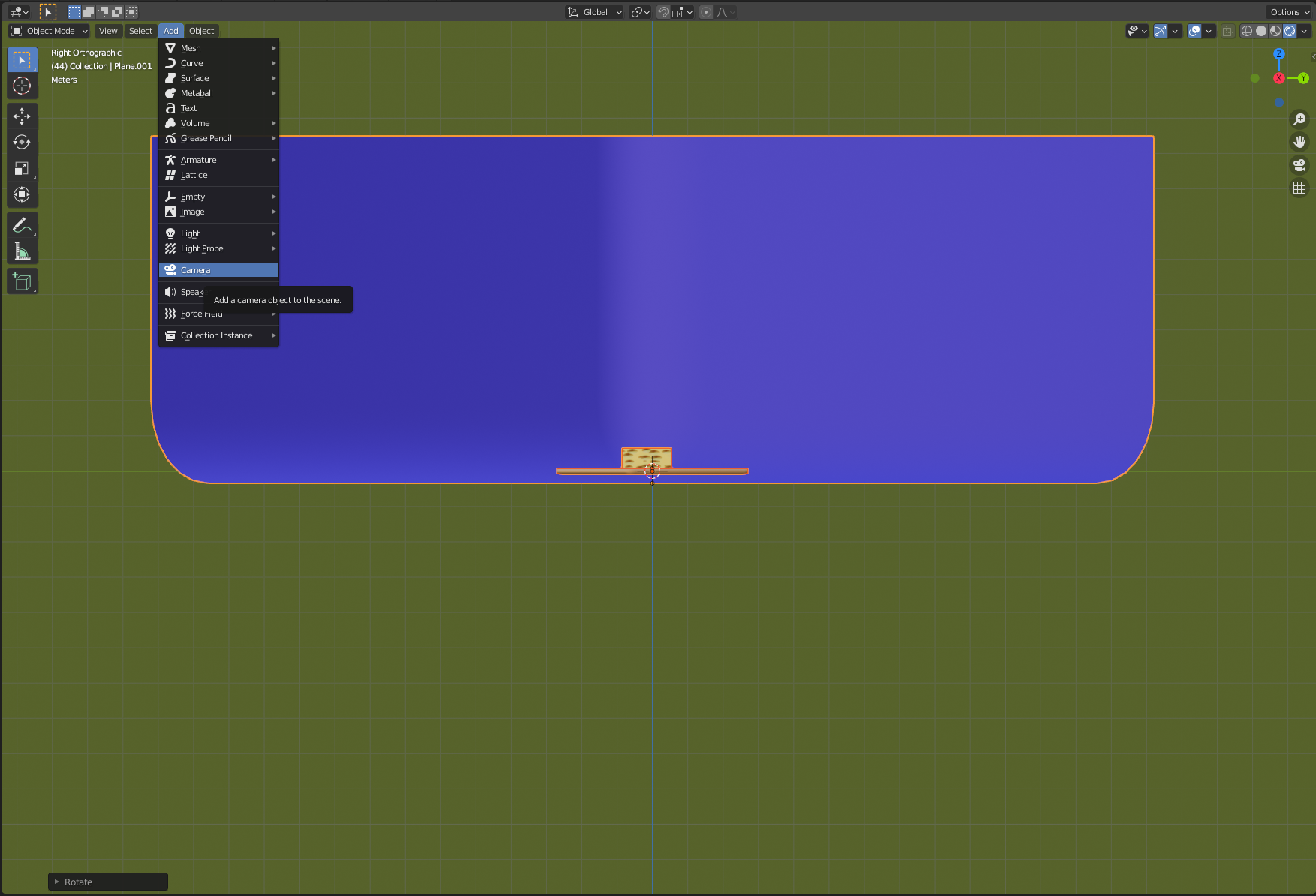Toggle gizmo visibility
The width and height of the screenshot is (1316, 896).
pyautogui.click(x=1161, y=31)
